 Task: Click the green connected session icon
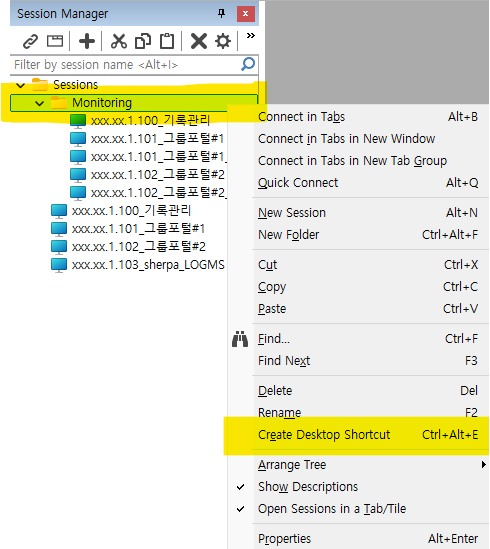point(78,121)
